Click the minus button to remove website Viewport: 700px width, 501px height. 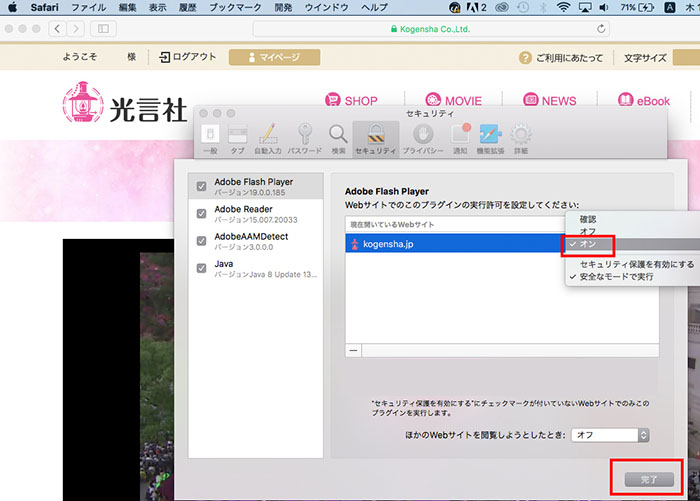coord(354,351)
